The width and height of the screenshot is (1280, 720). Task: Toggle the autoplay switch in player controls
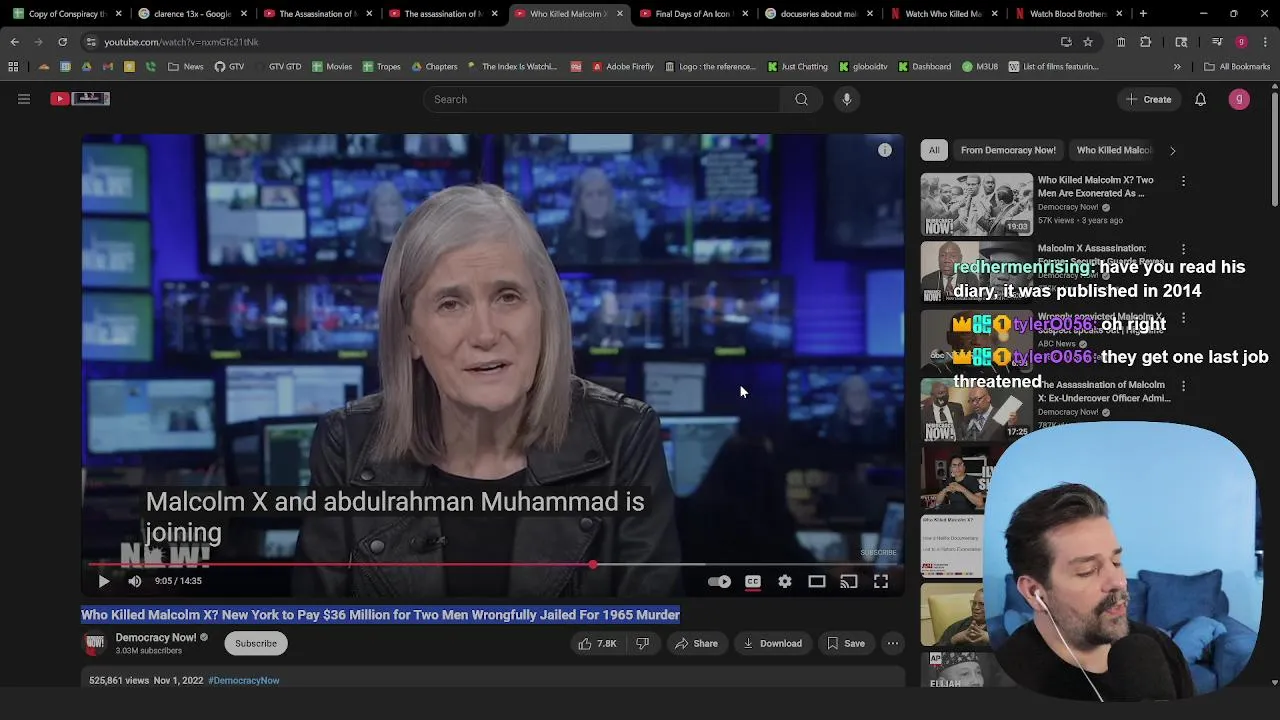pyautogui.click(x=719, y=581)
